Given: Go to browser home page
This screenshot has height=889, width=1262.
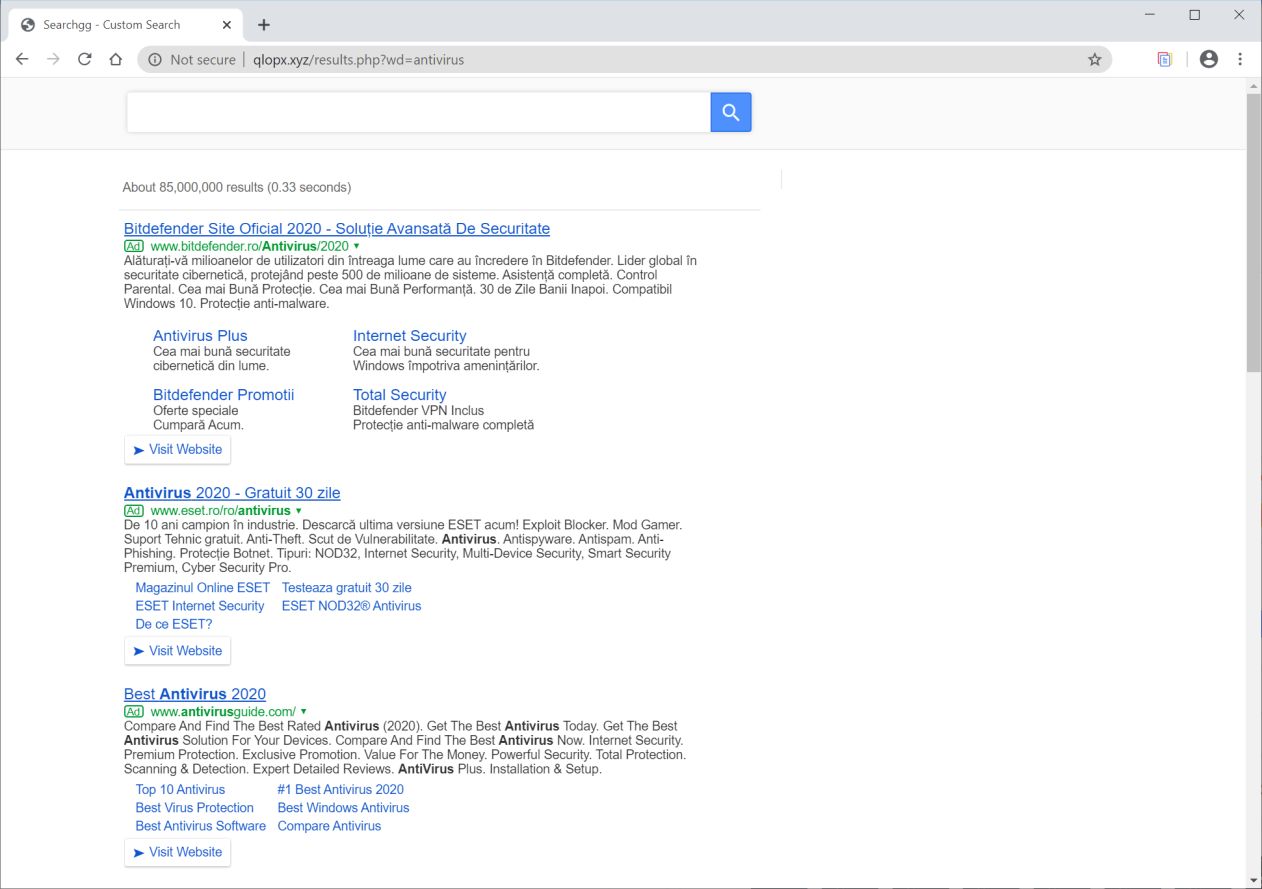Looking at the screenshot, I should click(x=116, y=59).
